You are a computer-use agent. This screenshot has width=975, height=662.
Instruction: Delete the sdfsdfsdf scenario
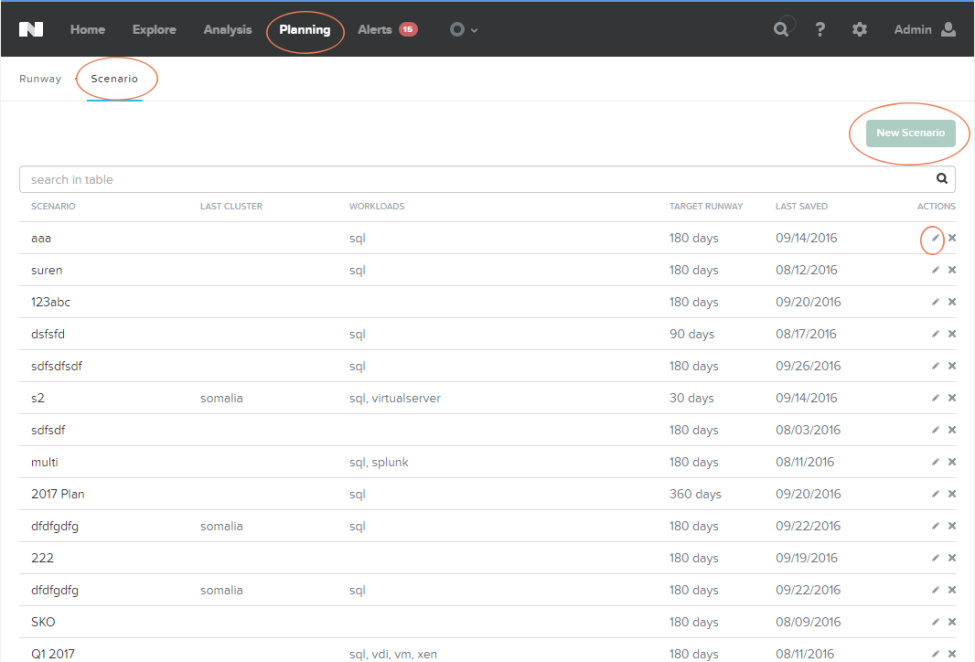[952, 366]
